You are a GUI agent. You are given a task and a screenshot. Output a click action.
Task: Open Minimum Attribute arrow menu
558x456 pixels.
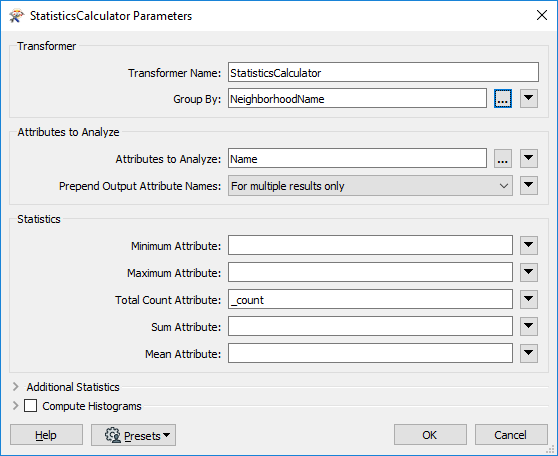[x=528, y=245]
